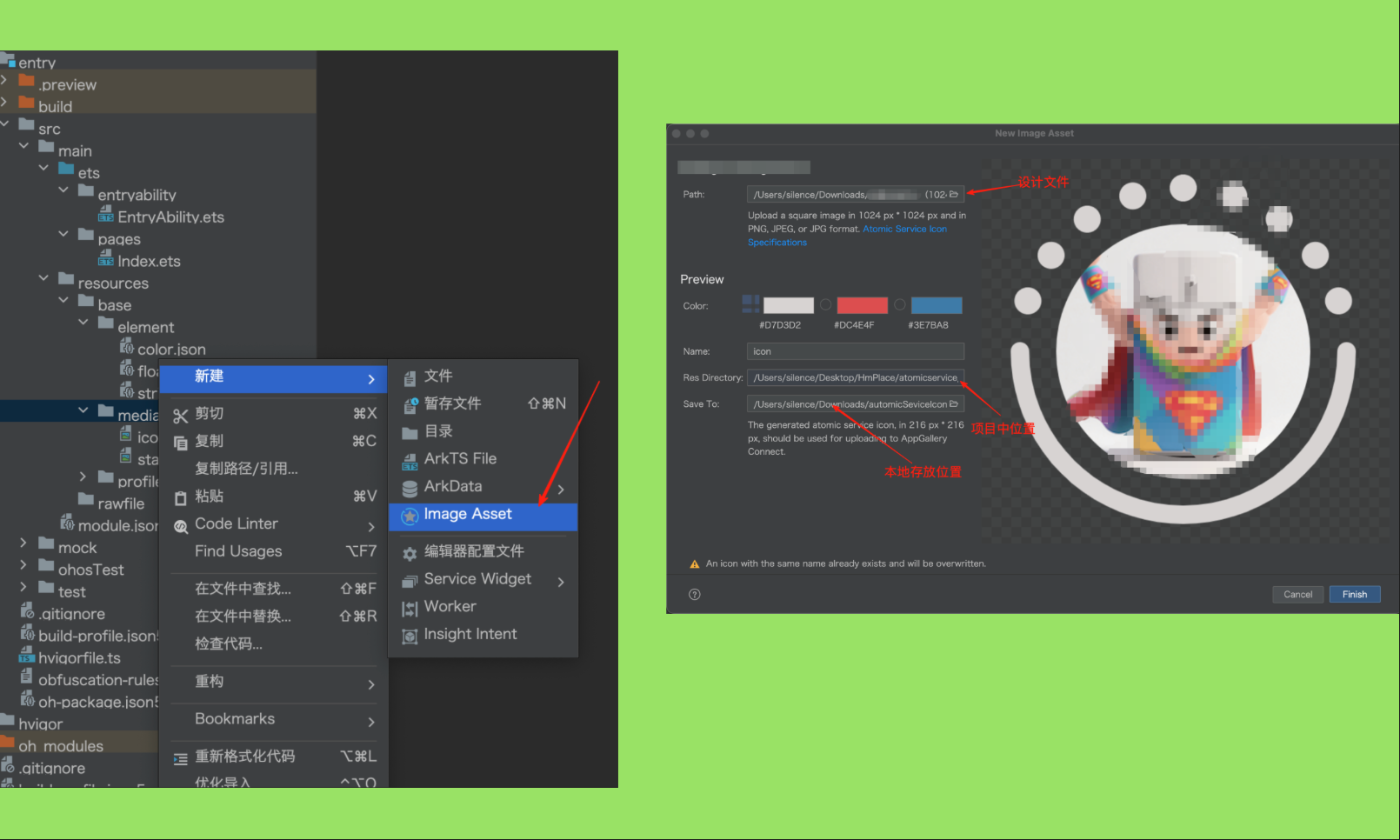This screenshot has height=840, width=1400.
Task: Click the file icon beside 文件
Action: click(410, 378)
